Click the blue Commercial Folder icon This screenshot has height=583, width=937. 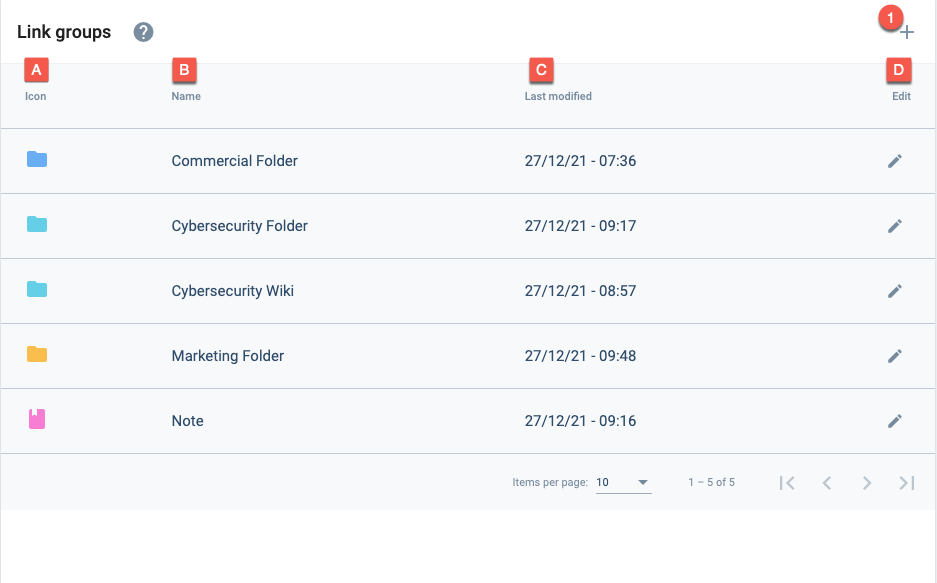pyautogui.click(x=37, y=159)
